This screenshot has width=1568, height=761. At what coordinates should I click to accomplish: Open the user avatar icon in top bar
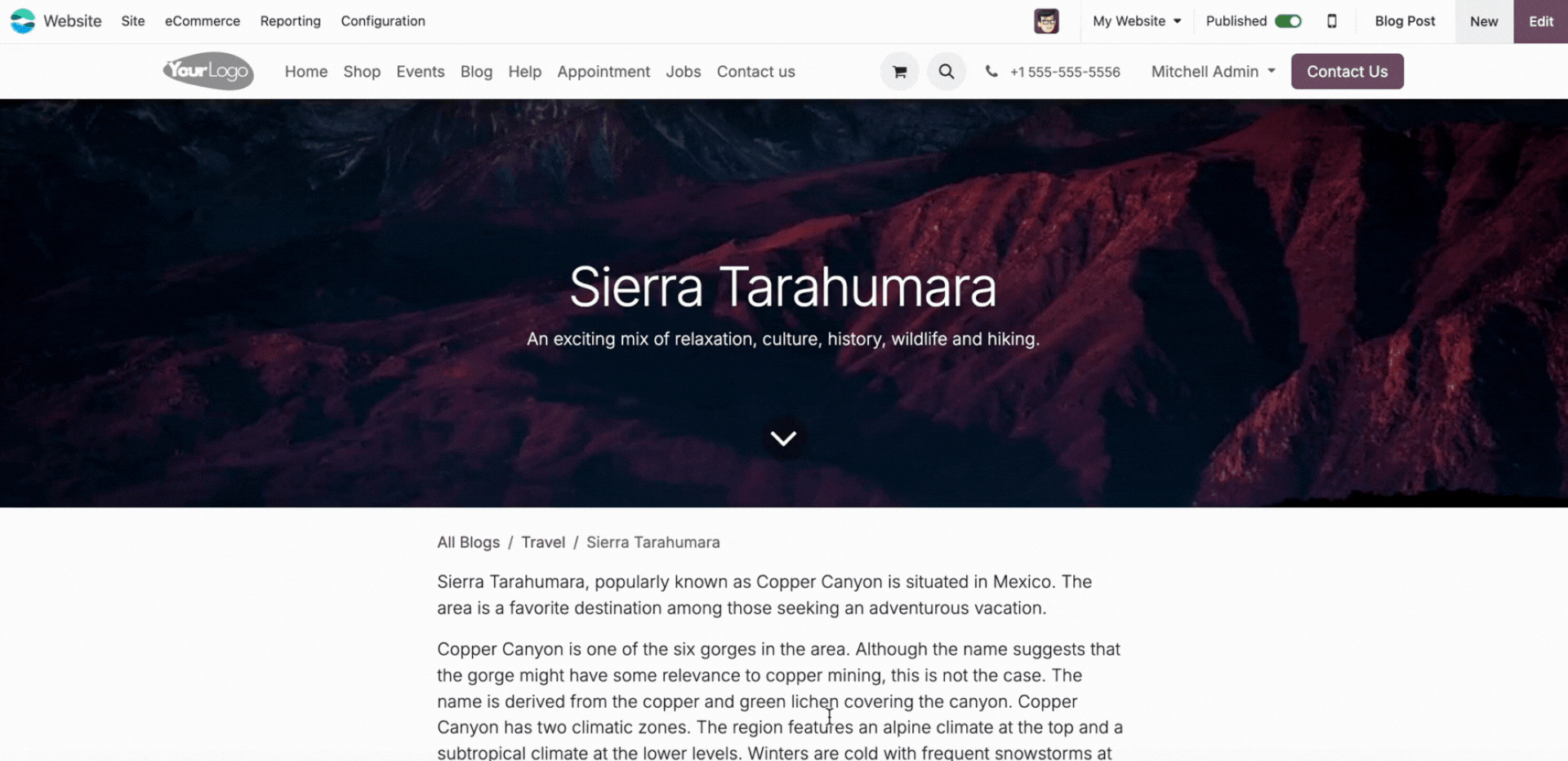(1046, 21)
